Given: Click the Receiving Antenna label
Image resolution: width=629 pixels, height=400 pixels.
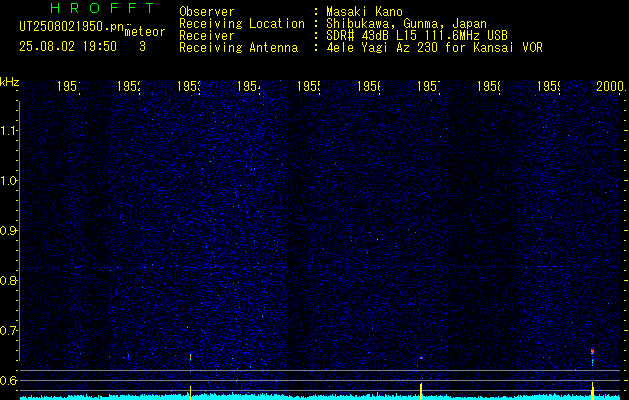Looking at the screenshot, I should [238, 48].
